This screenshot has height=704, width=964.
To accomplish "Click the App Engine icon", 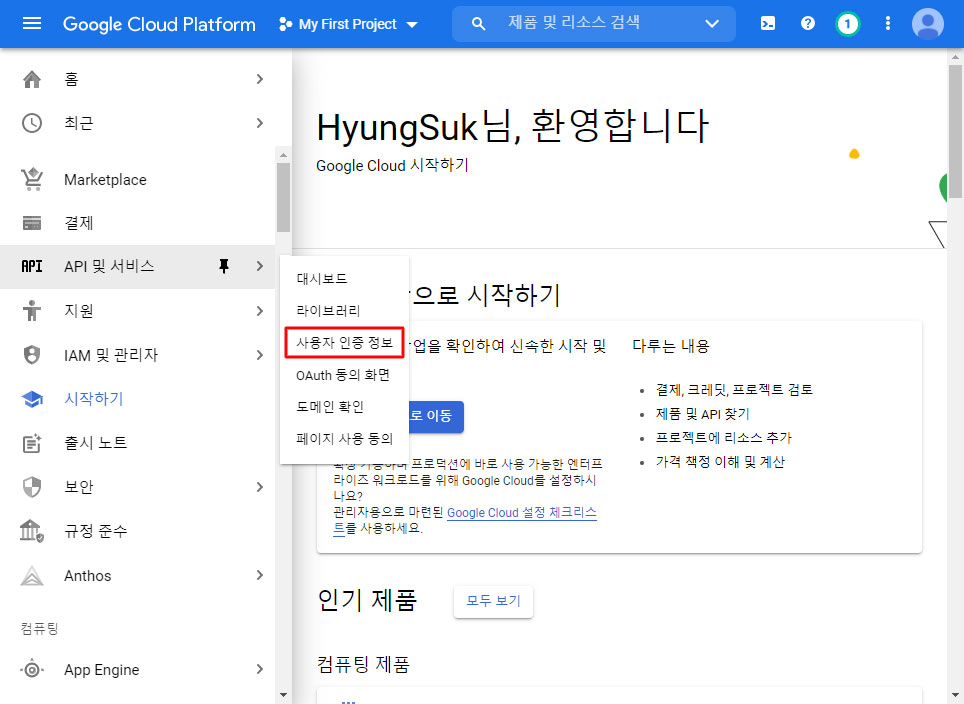I will pyautogui.click(x=32, y=669).
